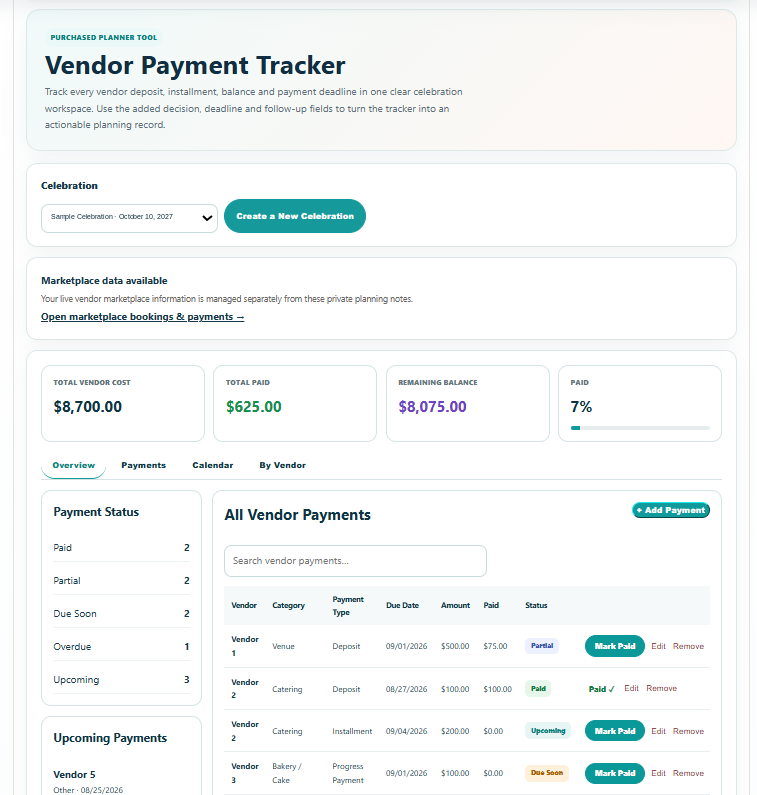Click the Paid row in Payment Status
This screenshot has height=795, width=757.
[121, 548]
